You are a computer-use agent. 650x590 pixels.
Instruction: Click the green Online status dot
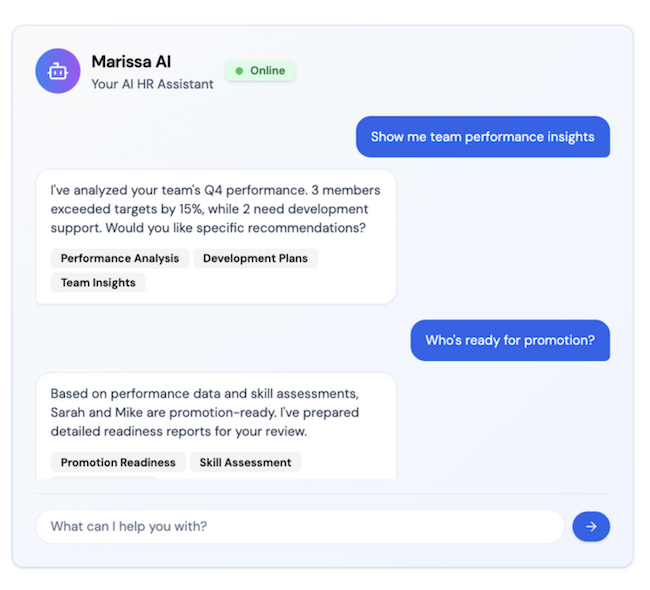pos(239,71)
